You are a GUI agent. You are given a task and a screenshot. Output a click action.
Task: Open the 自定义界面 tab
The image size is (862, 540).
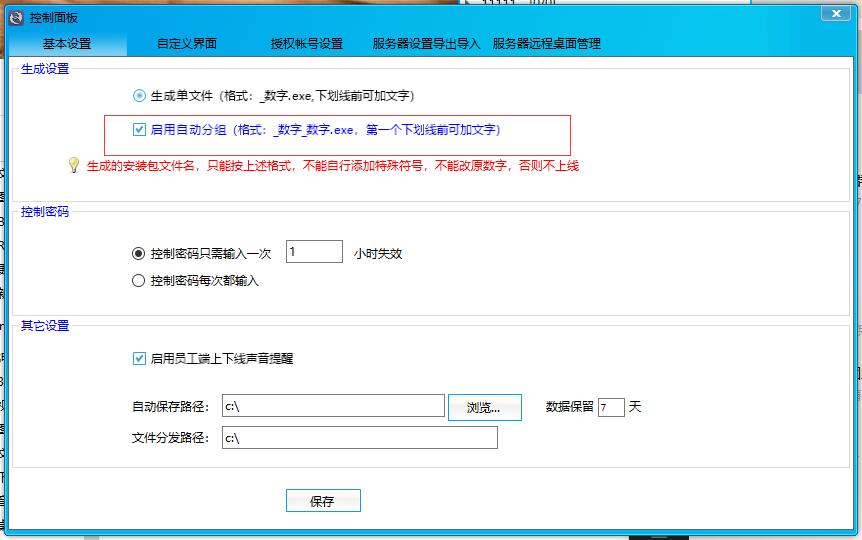187,44
